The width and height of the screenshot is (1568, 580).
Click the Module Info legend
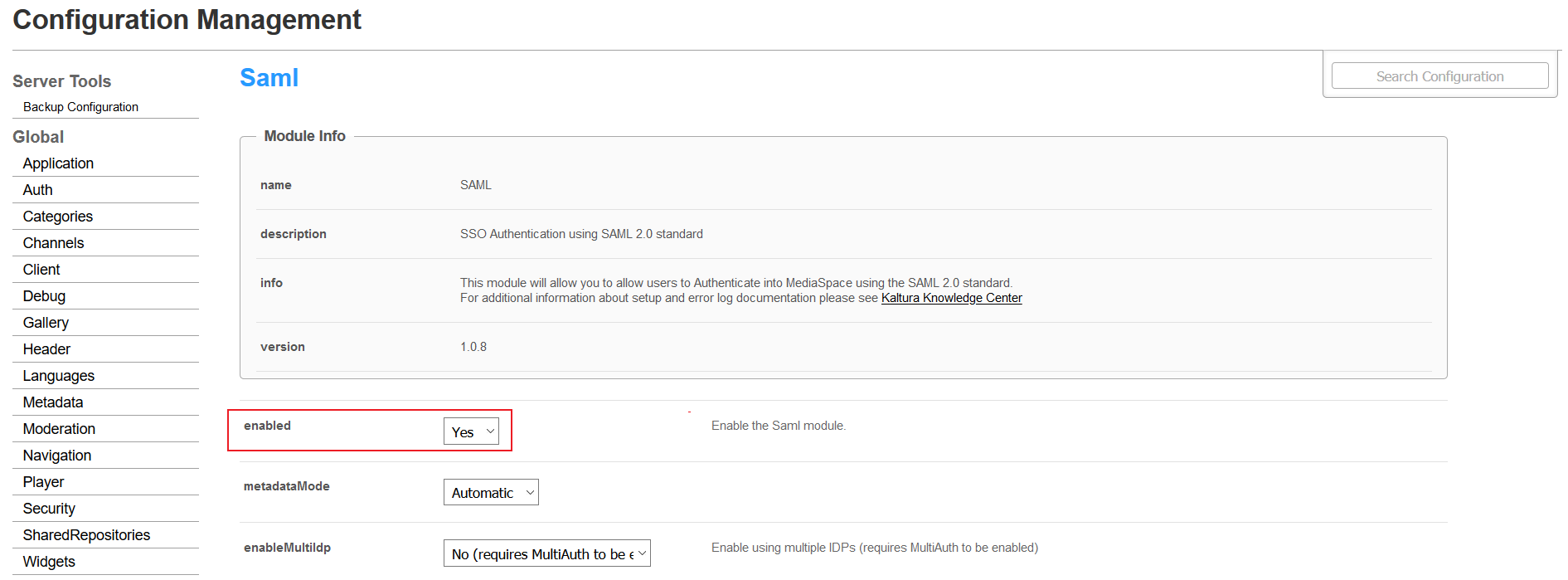[304, 136]
